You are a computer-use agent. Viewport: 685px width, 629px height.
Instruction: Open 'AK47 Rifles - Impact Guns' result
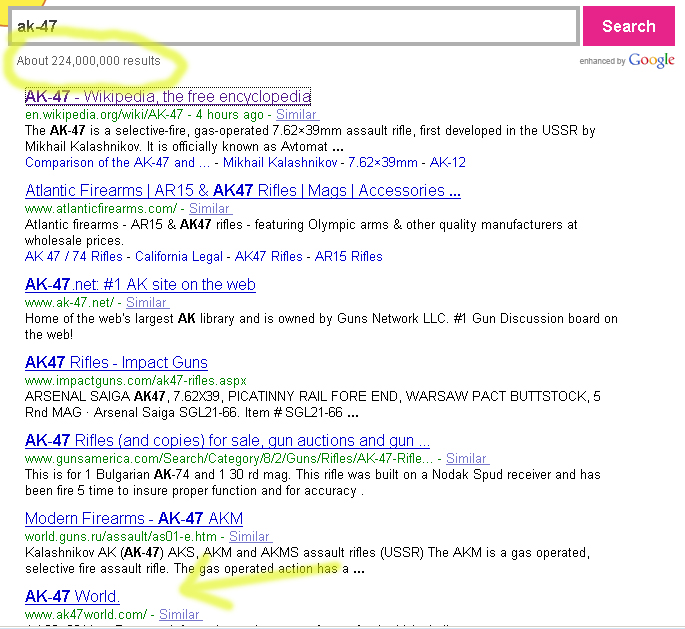(x=116, y=363)
